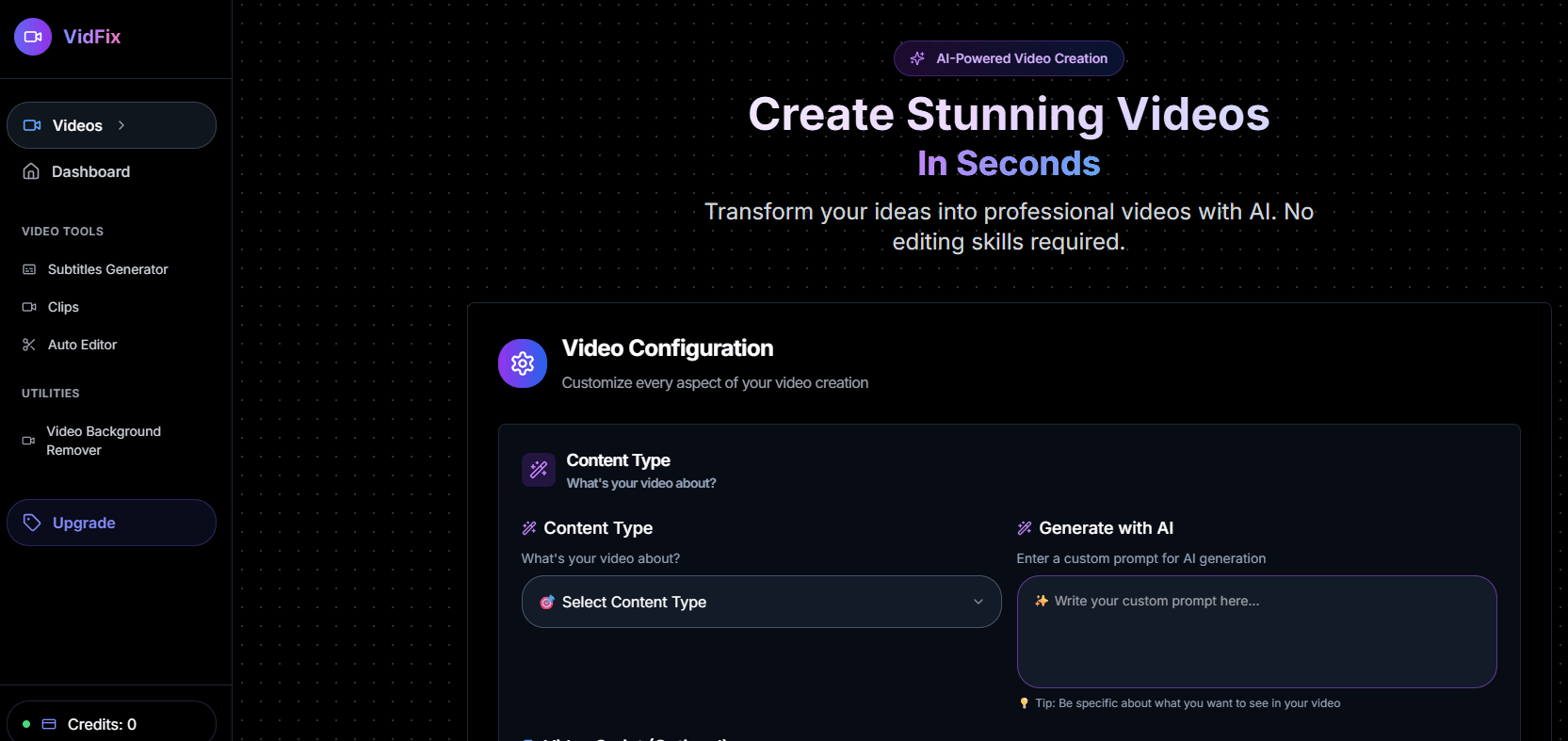Click the scissors Auto Editor icon
Viewport: 1568px width, 741px height.
[29, 345]
